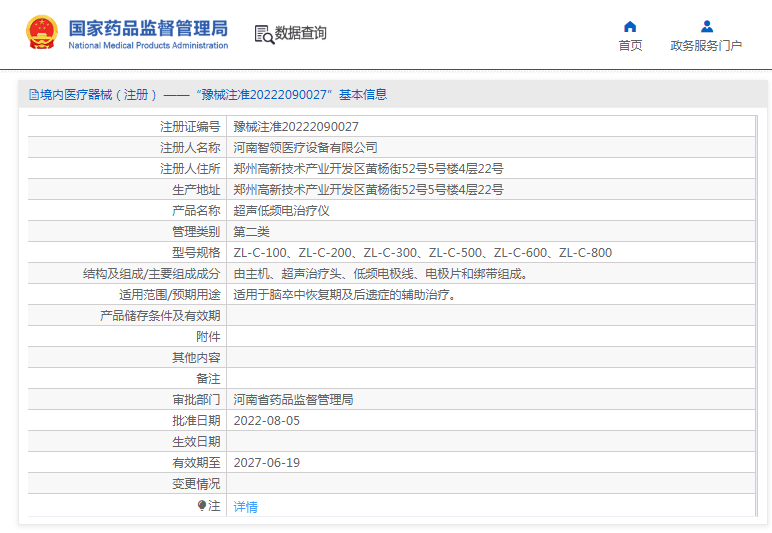Click 适用于脑卒中恢复期 intended use text
The height and width of the screenshot is (533, 772).
(345, 295)
